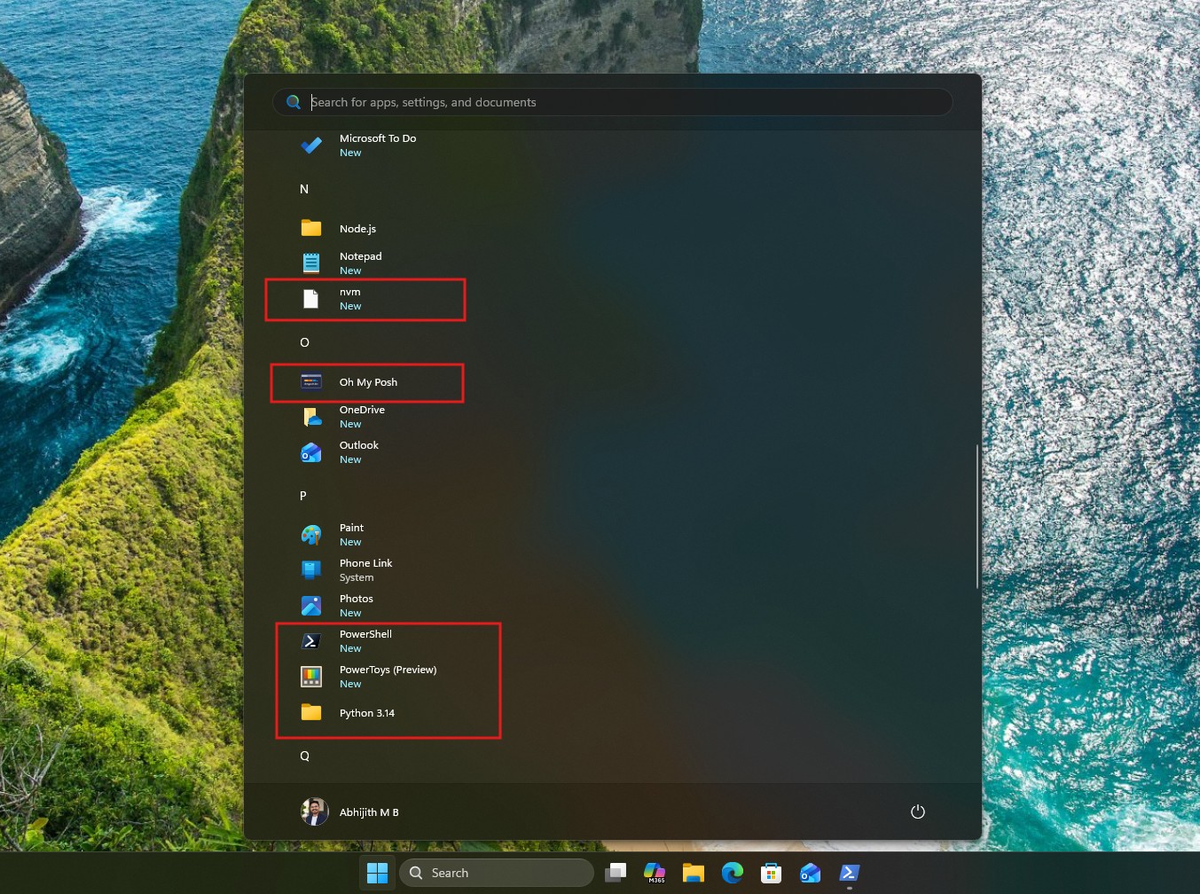Select the Node.js label
This screenshot has width=1200, height=894.
point(357,229)
